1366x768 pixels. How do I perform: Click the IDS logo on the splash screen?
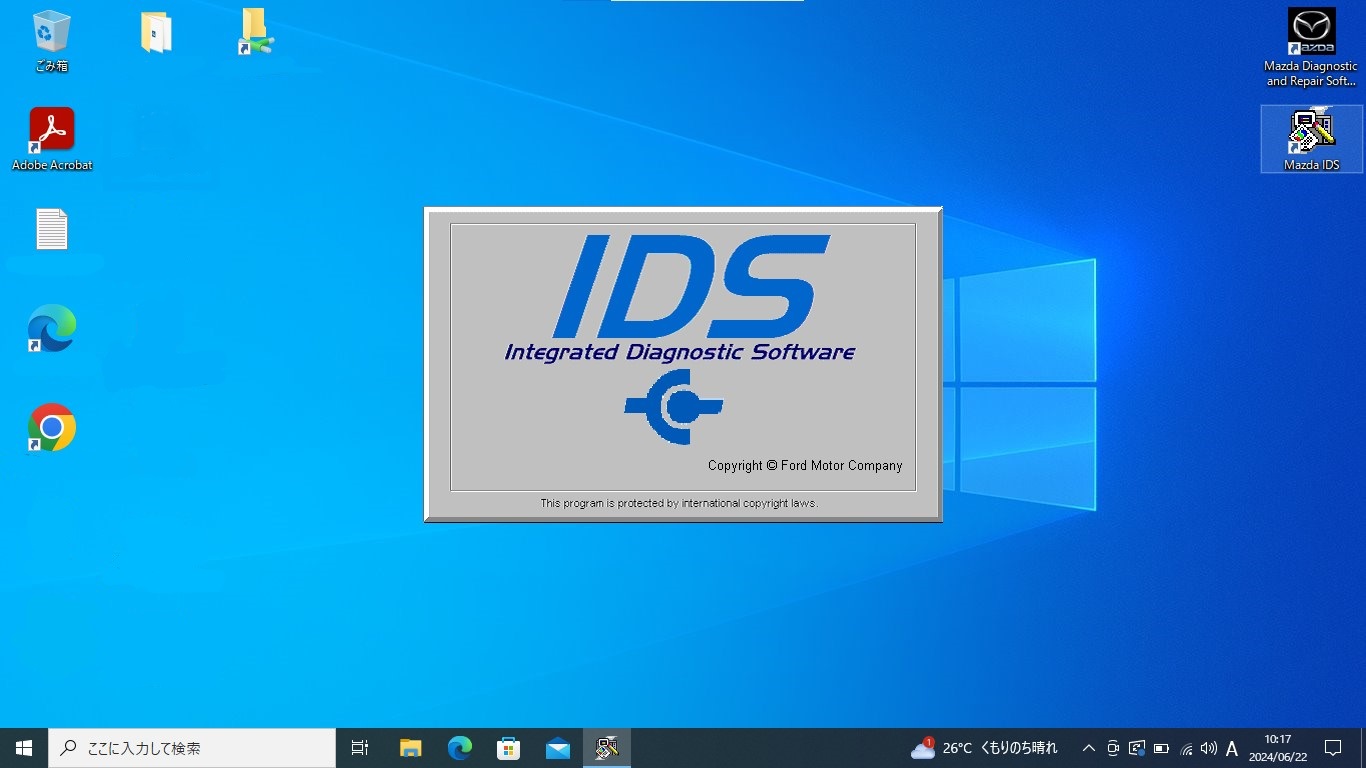click(x=692, y=286)
